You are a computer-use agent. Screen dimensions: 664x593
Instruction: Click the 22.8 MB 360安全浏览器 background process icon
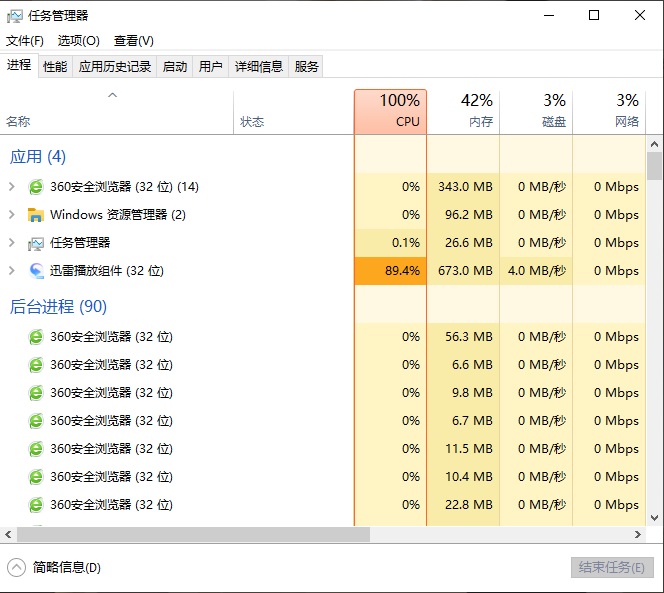[36, 505]
